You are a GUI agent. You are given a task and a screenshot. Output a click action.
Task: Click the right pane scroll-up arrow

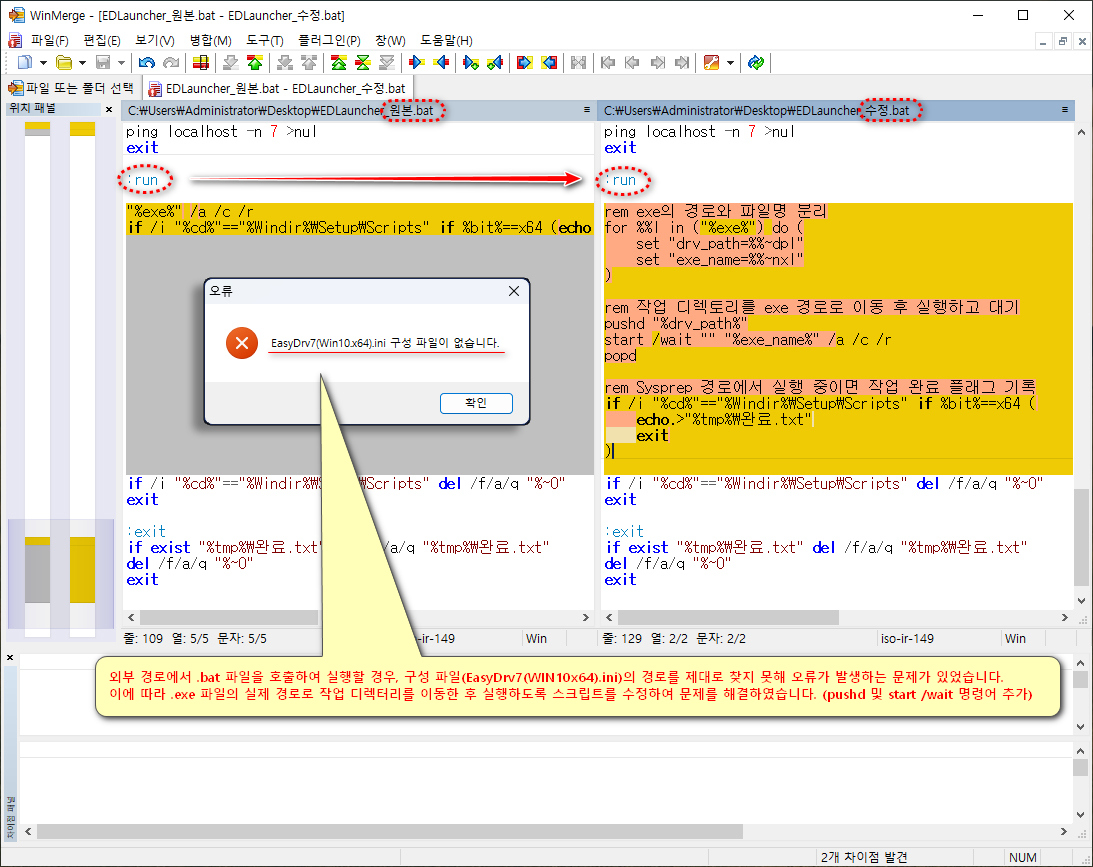1080,132
